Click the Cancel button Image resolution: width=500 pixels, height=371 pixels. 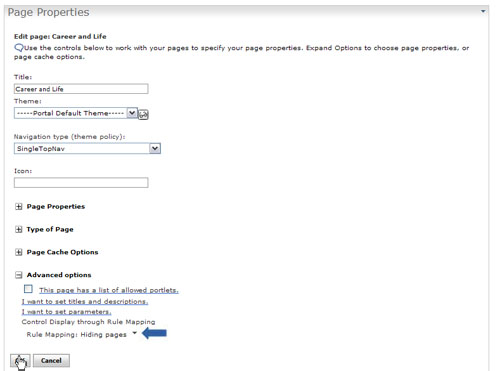(x=51, y=361)
